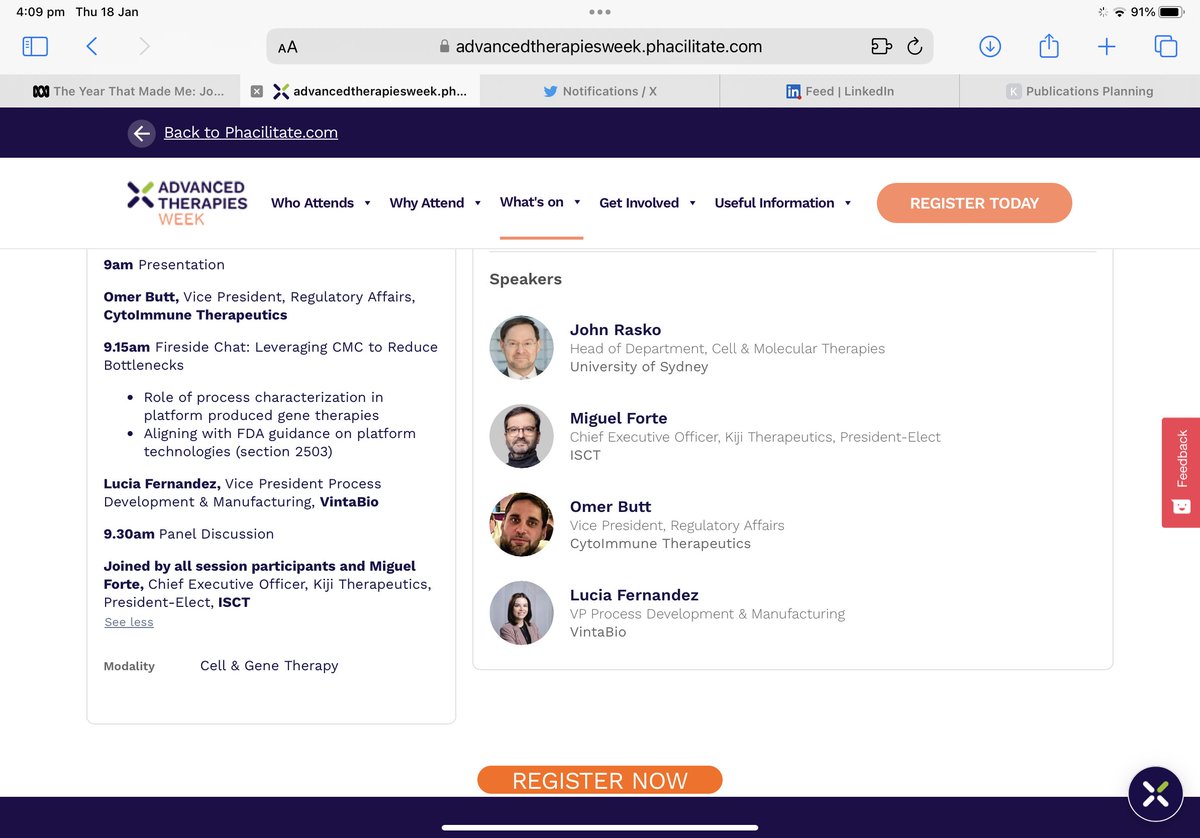Image resolution: width=1200 pixels, height=838 pixels.
Task: Click the REGISTER TODAY button
Action: pyautogui.click(x=974, y=203)
